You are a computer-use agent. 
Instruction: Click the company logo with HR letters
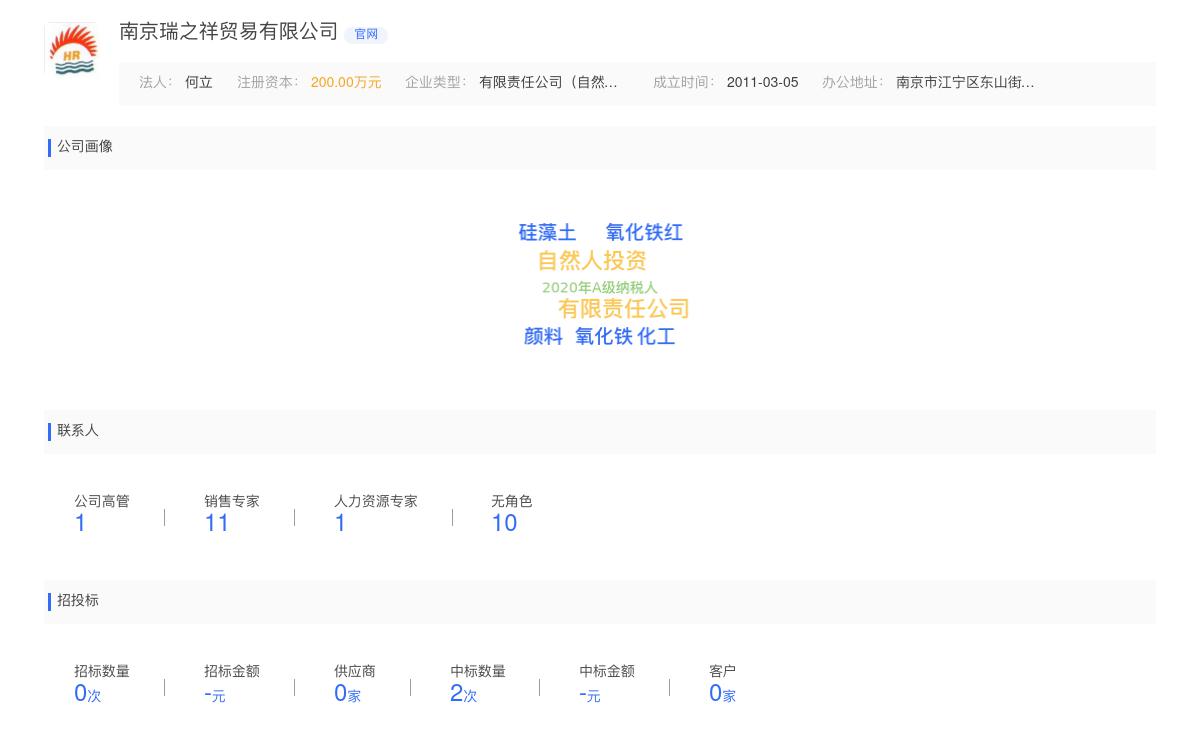(x=72, y=49)
